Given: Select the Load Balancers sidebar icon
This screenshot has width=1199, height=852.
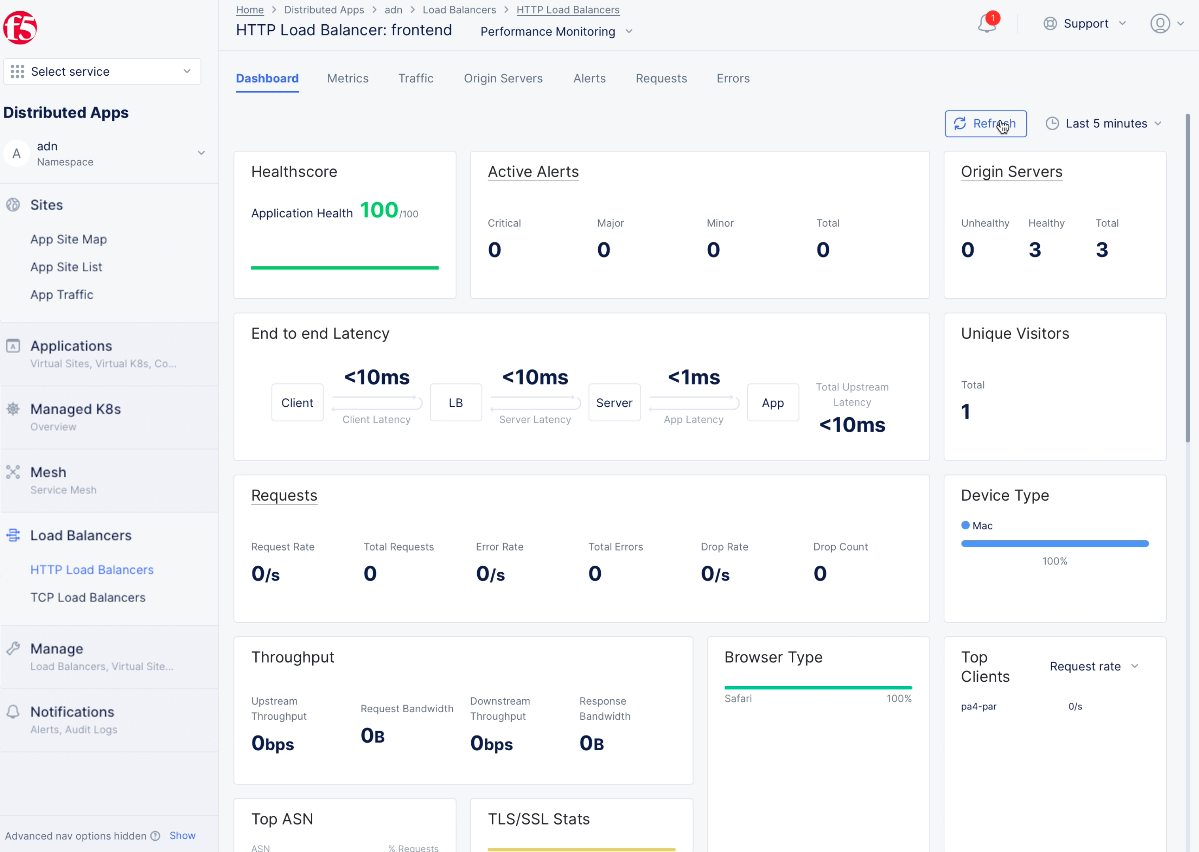Looking at the screenshot, I should pyautogui.click(x=11, y=535).
